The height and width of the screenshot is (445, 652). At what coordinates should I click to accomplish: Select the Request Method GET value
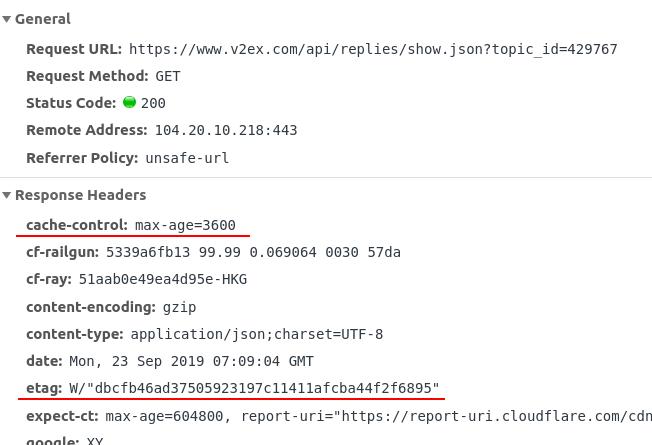[x=168, y=76]
